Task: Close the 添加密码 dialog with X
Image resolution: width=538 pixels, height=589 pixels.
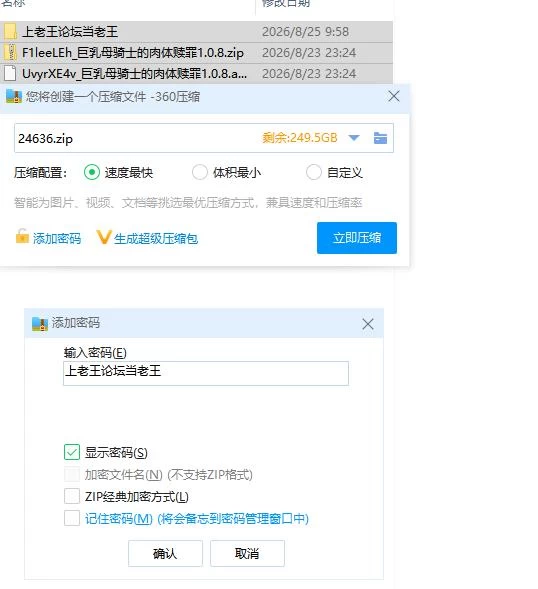Action: click(x=368, y=324)
